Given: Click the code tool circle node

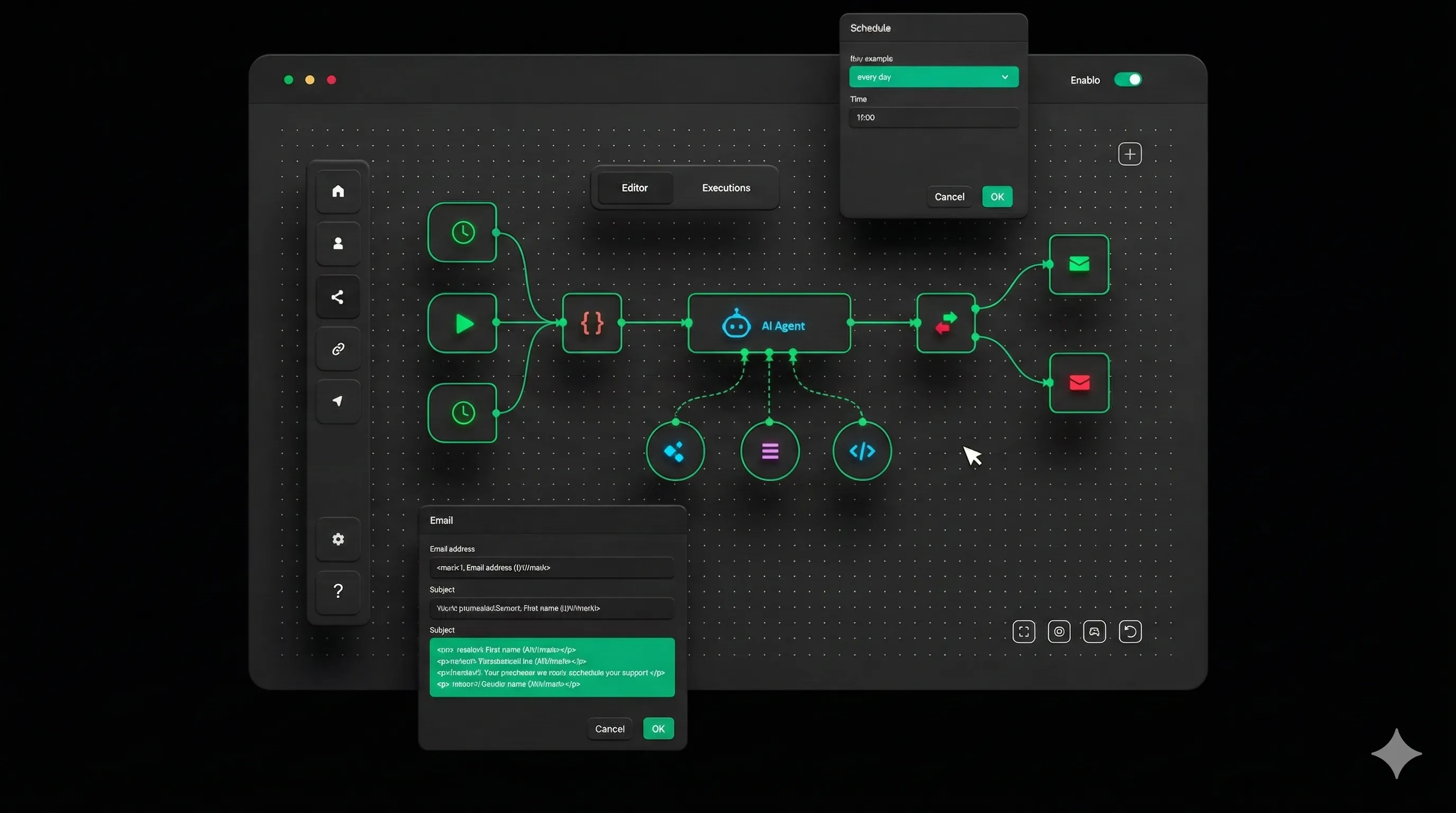Looking at the screenshot, I should coord(862,451).
